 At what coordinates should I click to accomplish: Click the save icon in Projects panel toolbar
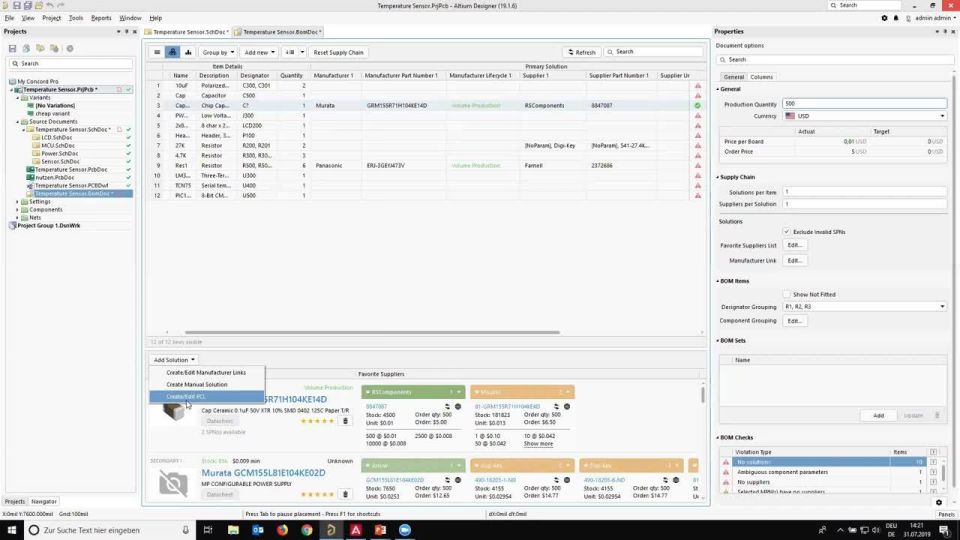tap(12, 48)
